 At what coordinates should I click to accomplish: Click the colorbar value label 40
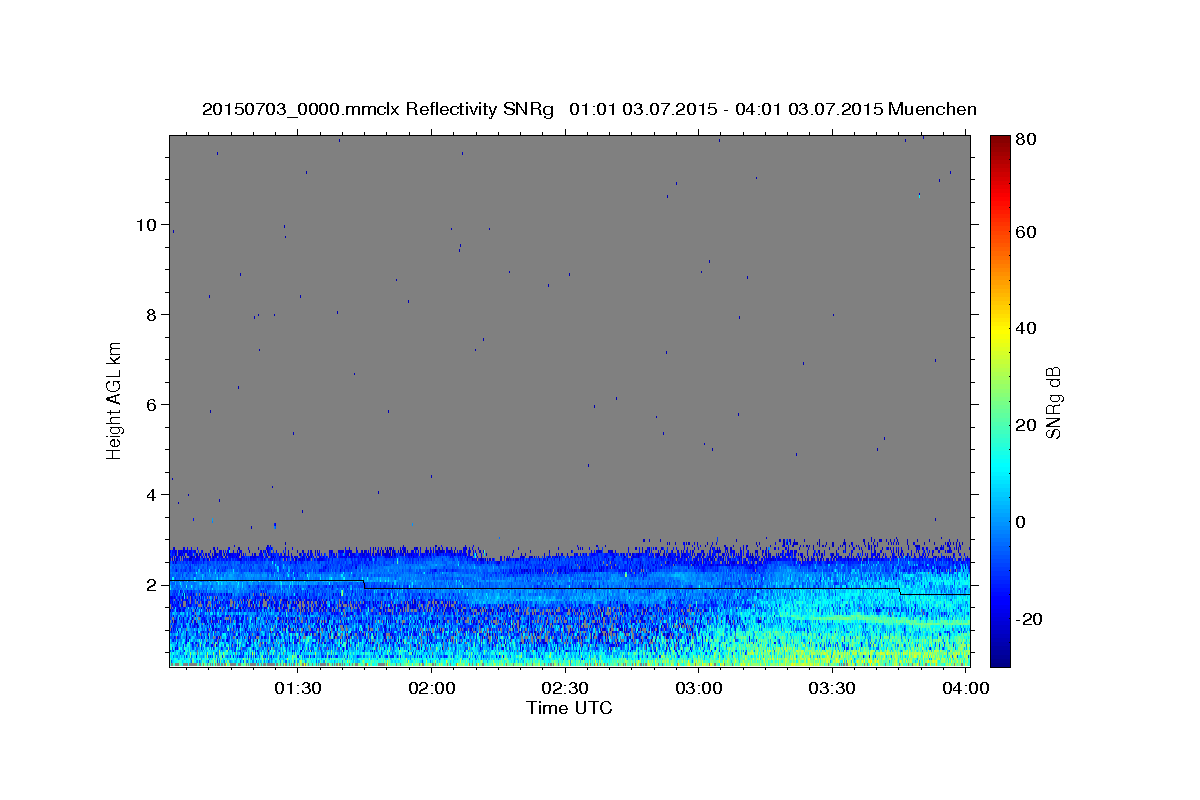coord(1025,329)
